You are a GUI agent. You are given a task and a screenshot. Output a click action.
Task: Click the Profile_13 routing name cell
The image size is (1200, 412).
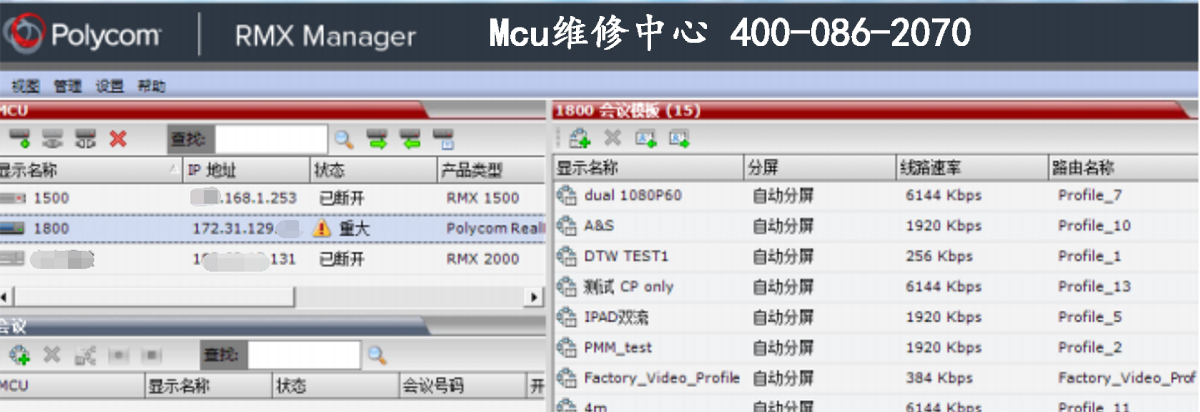1094,287
